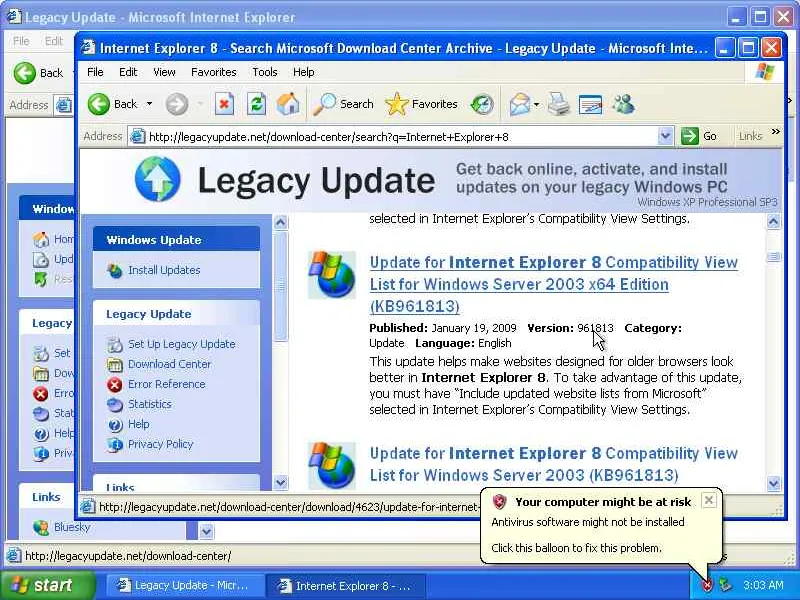Click sidebar scrollbar down arrow
Image resolution: width=800 pixels, height=600 pixels.
(281, 482)
